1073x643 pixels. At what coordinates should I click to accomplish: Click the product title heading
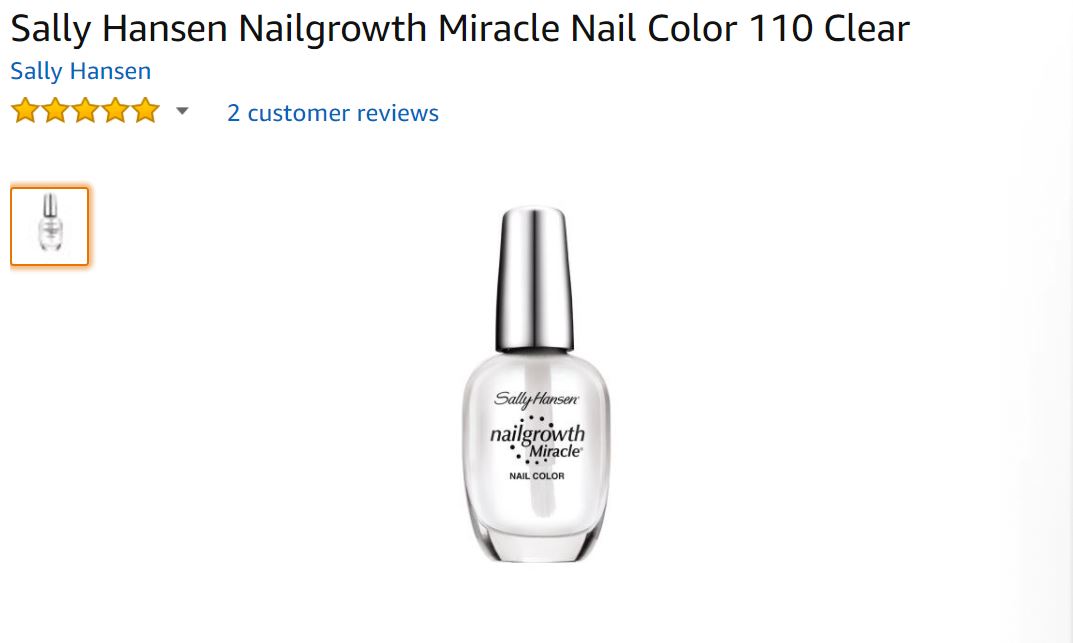pos(460,29)
